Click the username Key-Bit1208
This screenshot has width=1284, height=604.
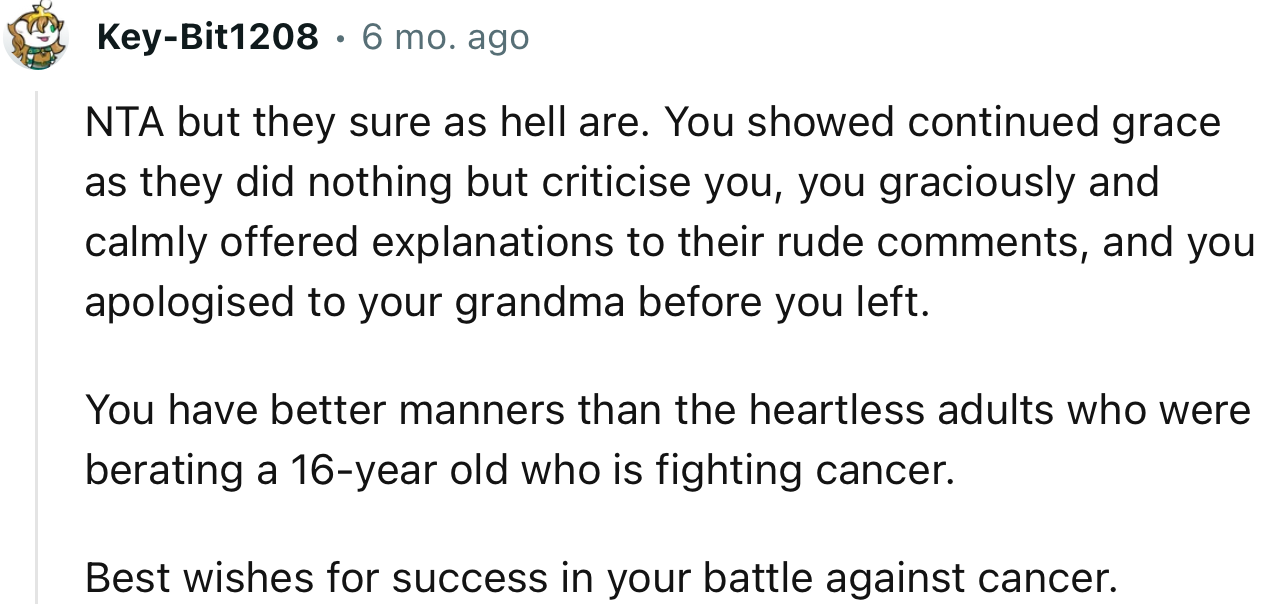coord(207,36)
